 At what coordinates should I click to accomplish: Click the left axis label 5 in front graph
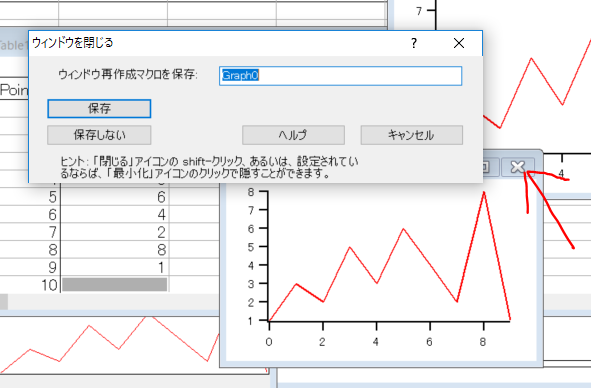click(x=251, y=247)
